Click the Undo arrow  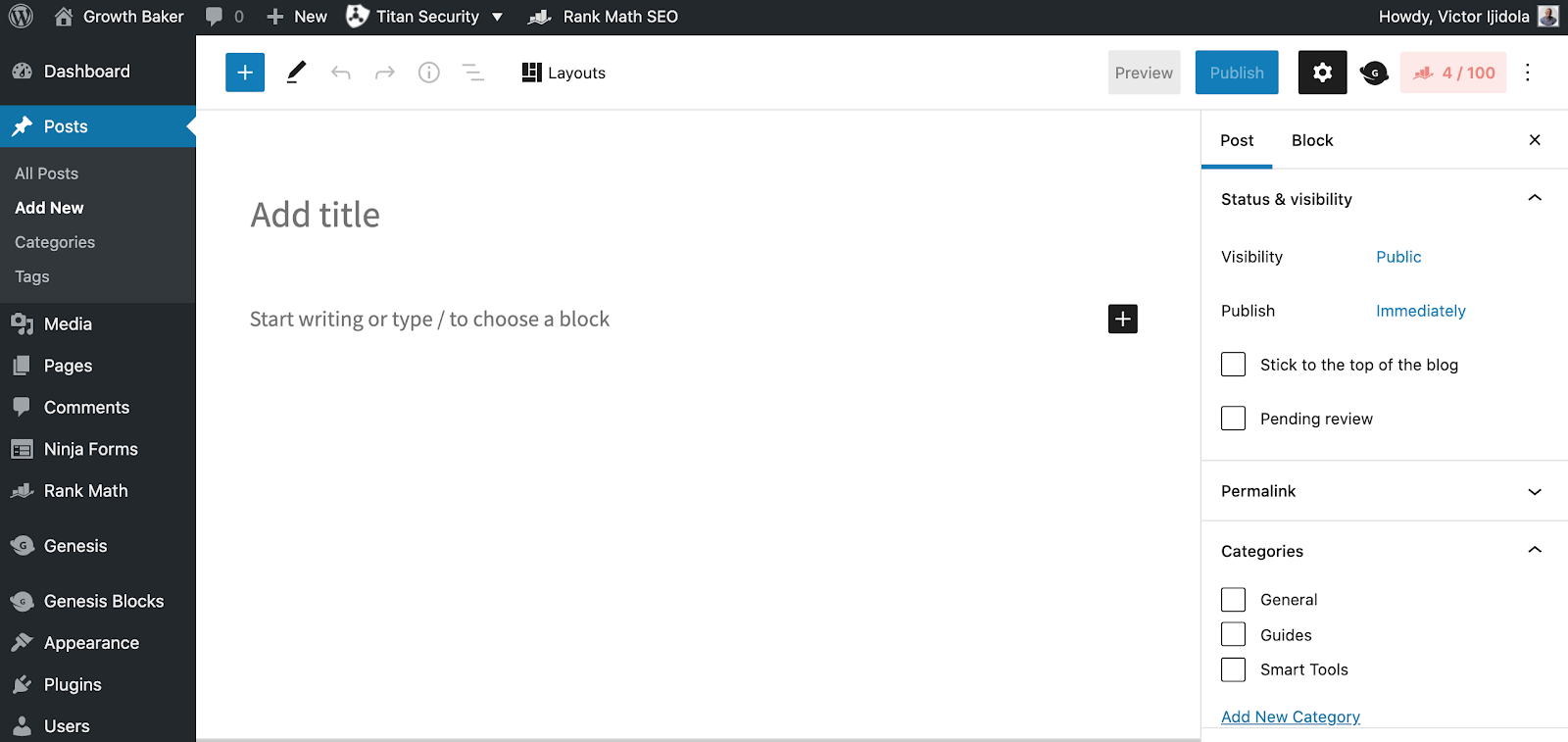click(340, 73)
